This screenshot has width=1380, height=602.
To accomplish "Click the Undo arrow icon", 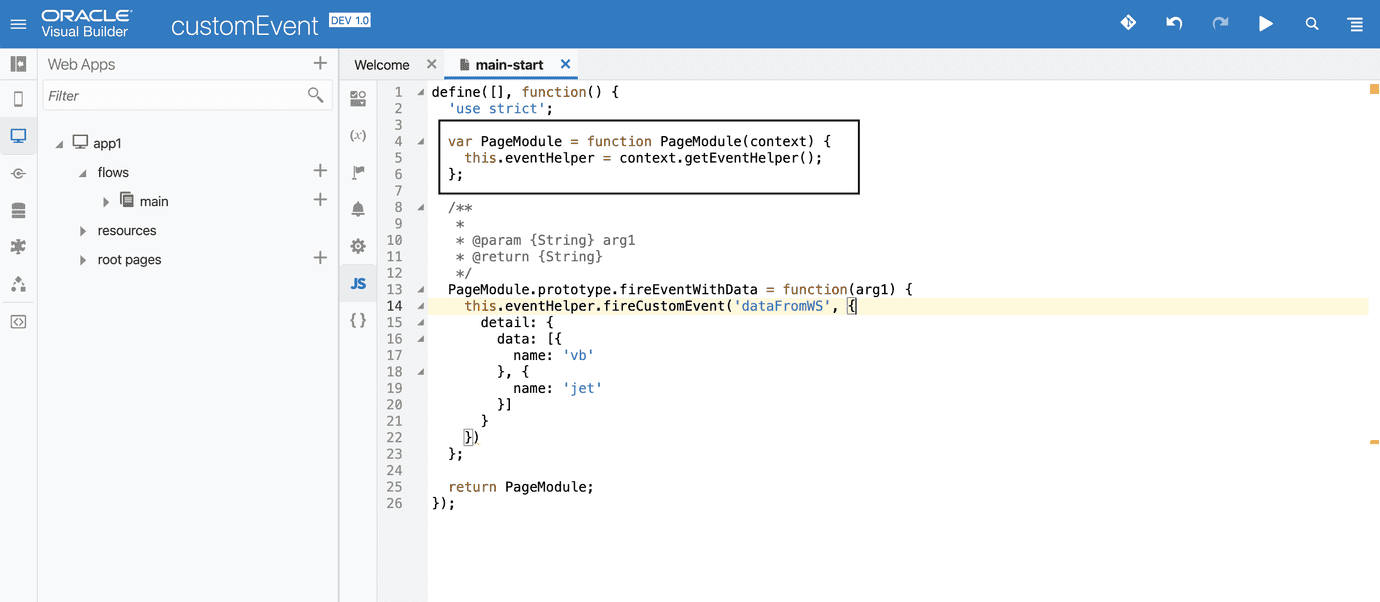I will point(1174,23).
